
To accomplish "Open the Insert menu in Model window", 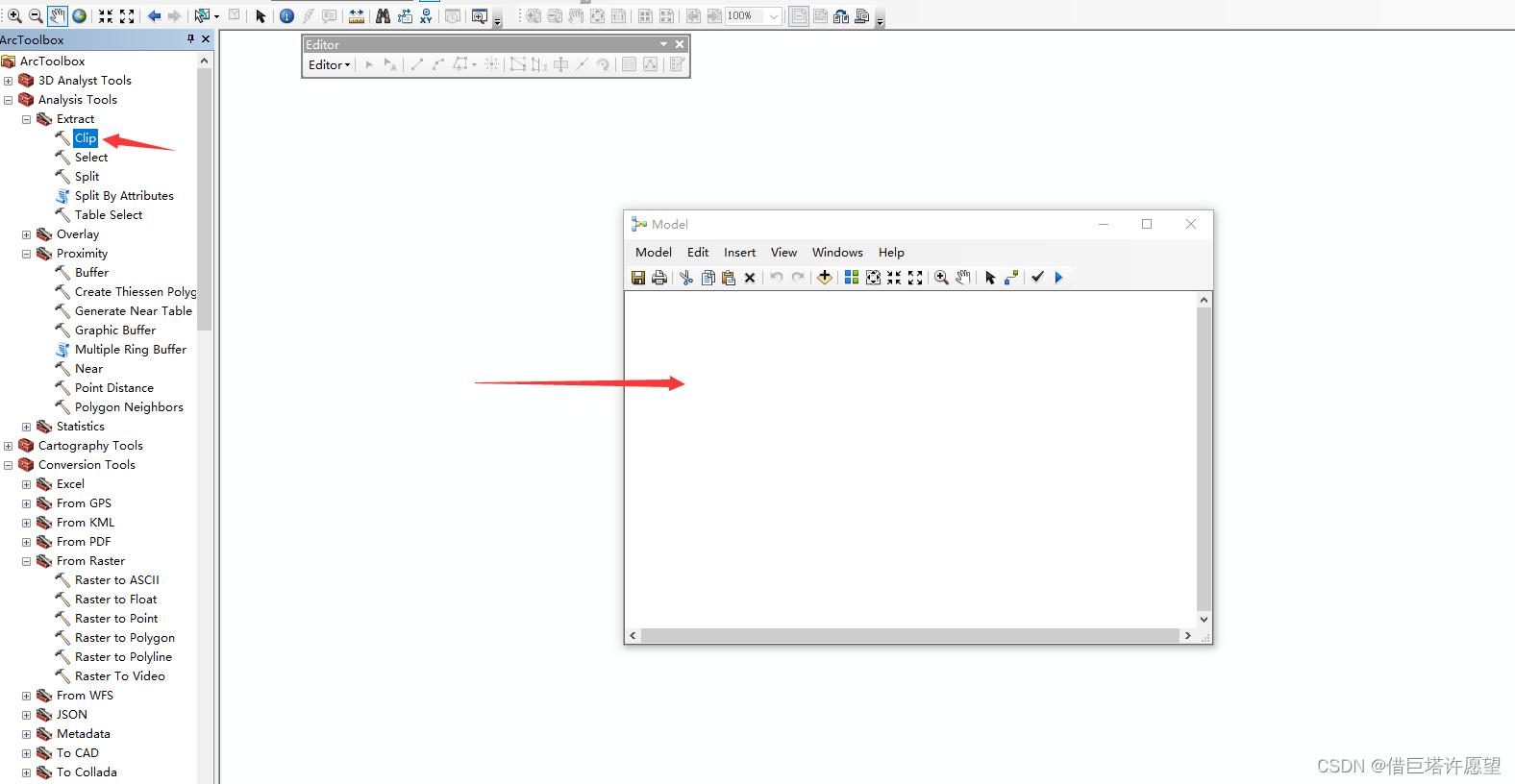I will [x=739, y=253].
